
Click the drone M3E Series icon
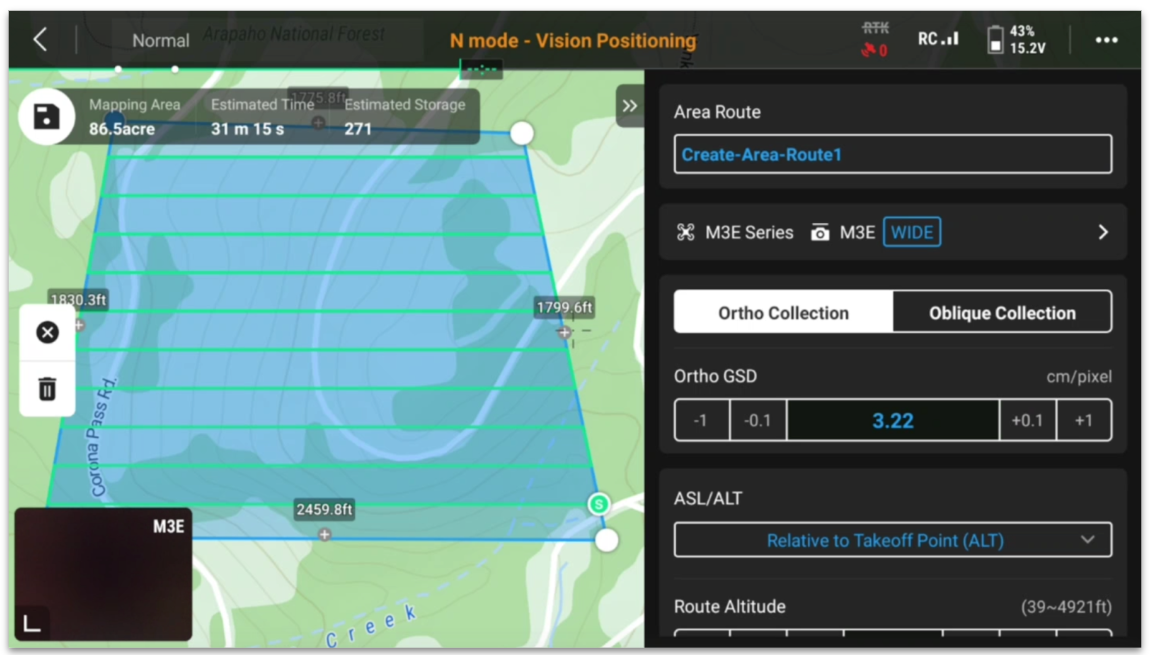click(x=686, y=233)
